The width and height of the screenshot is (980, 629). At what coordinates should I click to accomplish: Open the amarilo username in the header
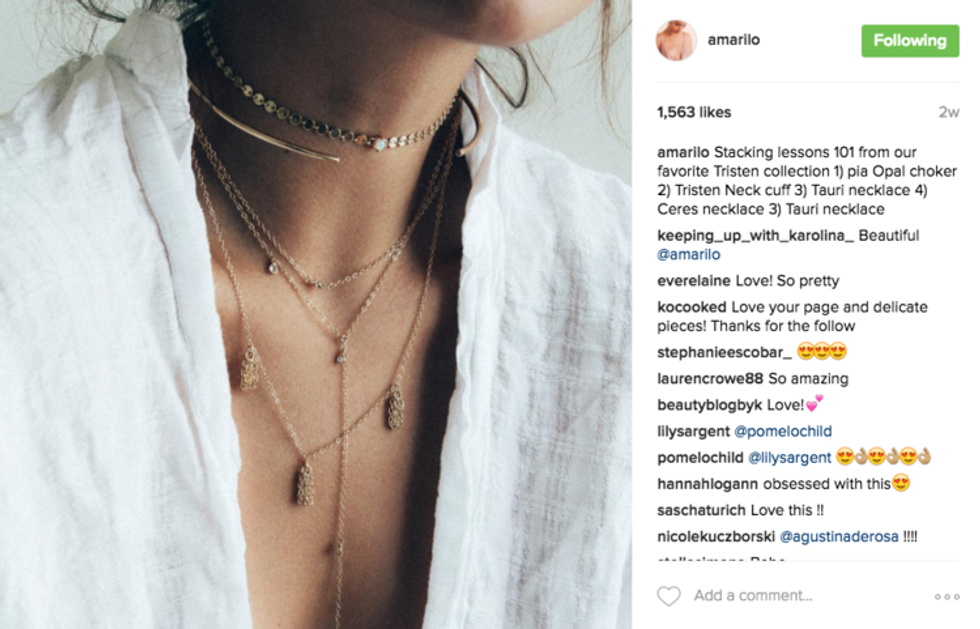(733, 40)
